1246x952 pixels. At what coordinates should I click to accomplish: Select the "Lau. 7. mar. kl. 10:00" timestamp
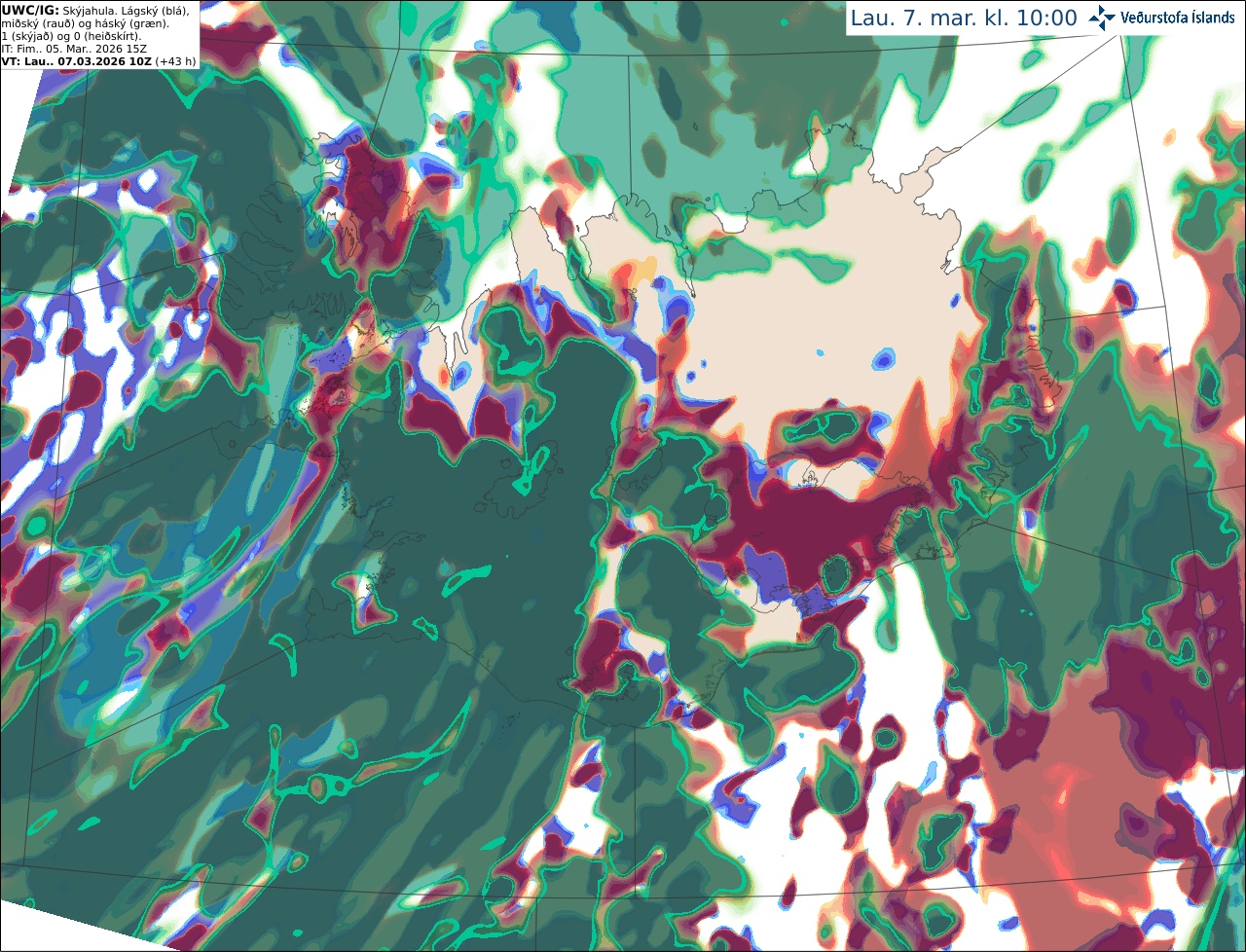pyautogui.click(x=964, y=18)
